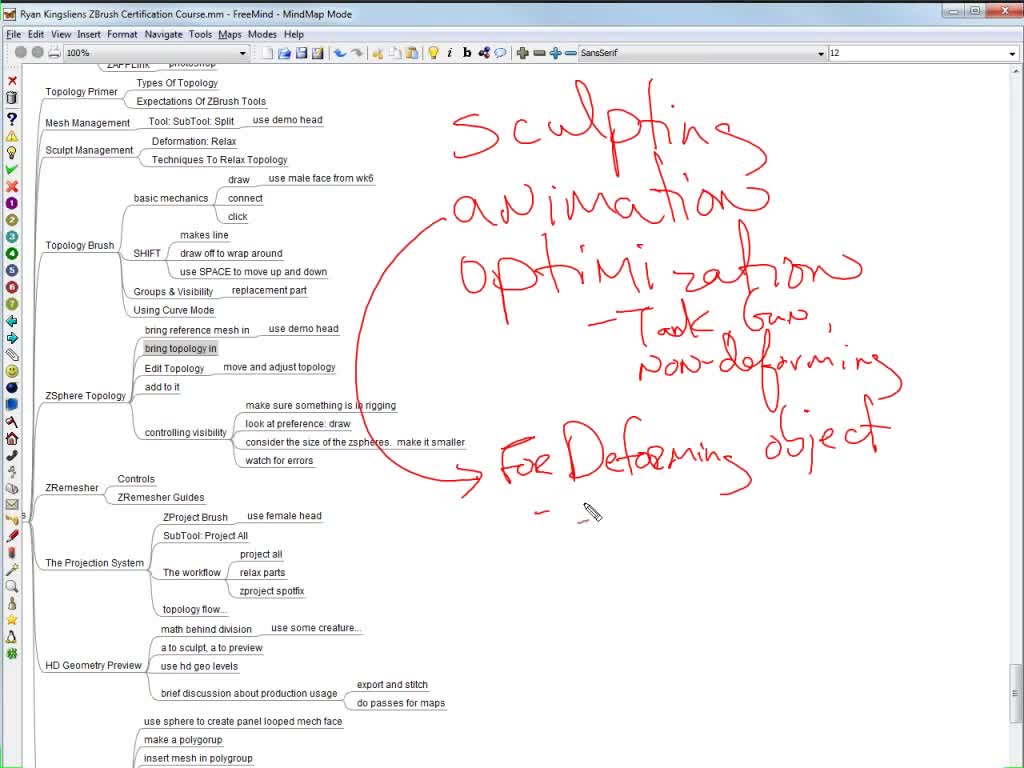Select the HD Geometry Preview node

pyautogui.click(x=93, y=665)
